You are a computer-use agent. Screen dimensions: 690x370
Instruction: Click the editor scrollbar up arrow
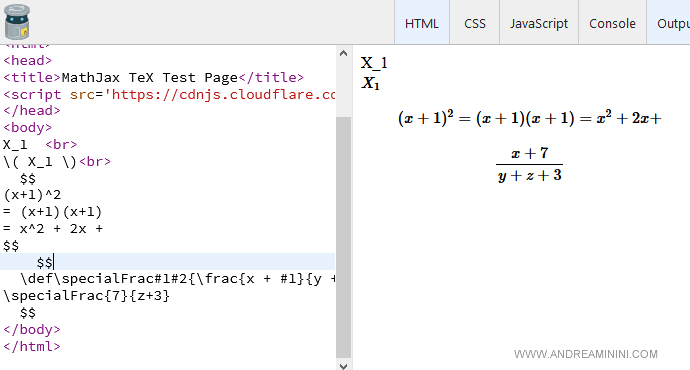click(343, 54)
